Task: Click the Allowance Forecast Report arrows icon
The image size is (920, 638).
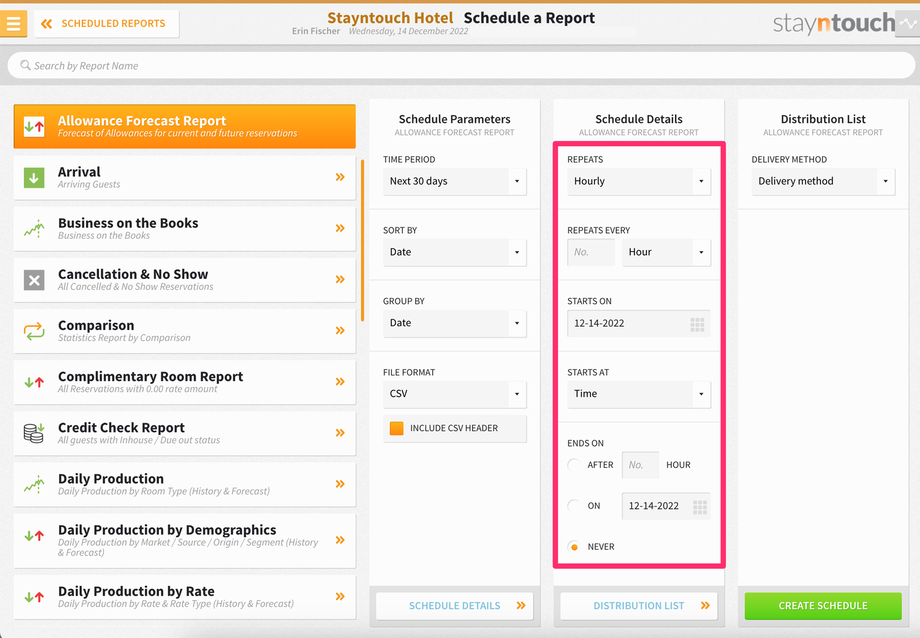Action: [x=34, y=126]
